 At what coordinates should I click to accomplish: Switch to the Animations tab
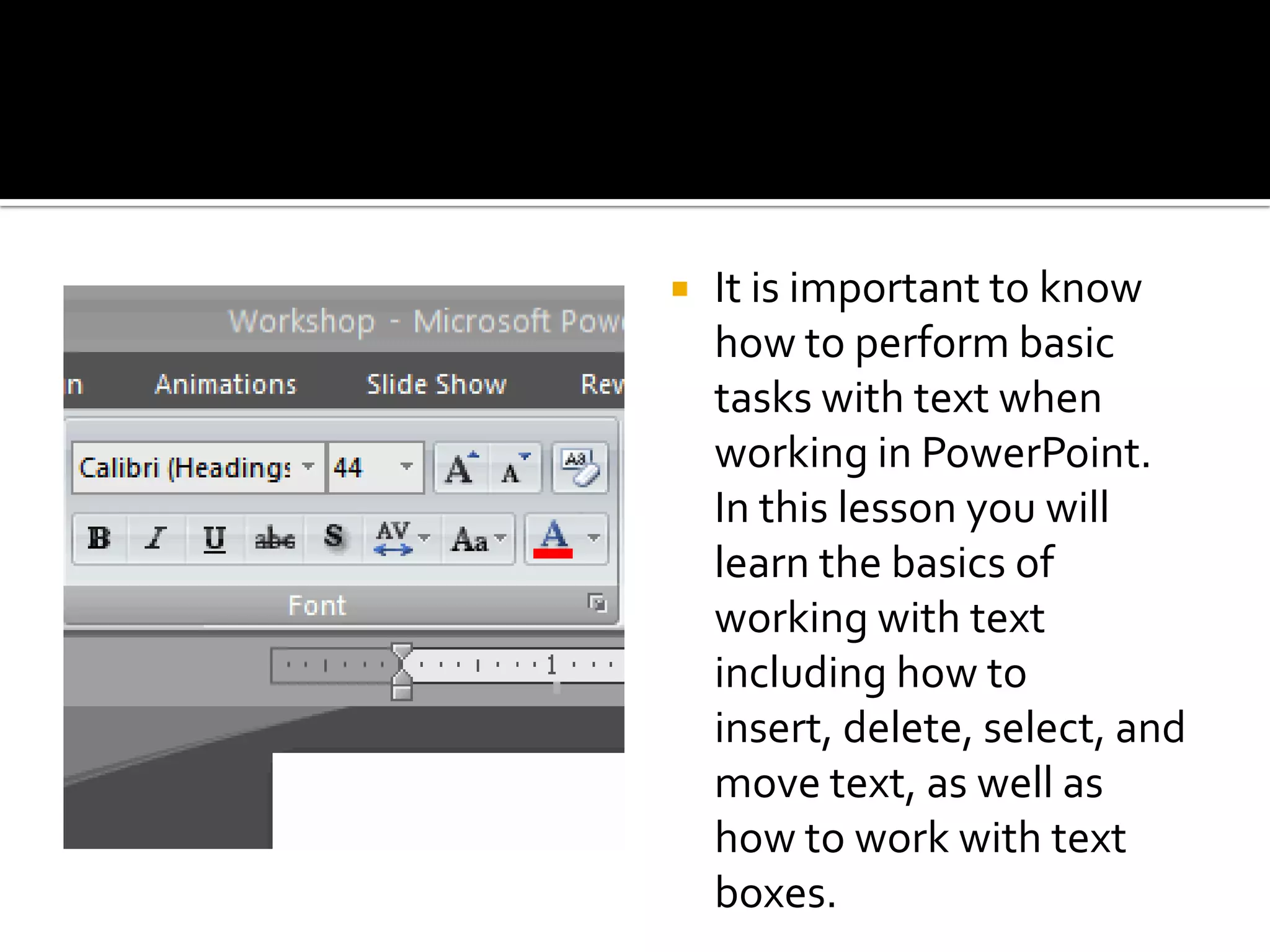(226, 384)
